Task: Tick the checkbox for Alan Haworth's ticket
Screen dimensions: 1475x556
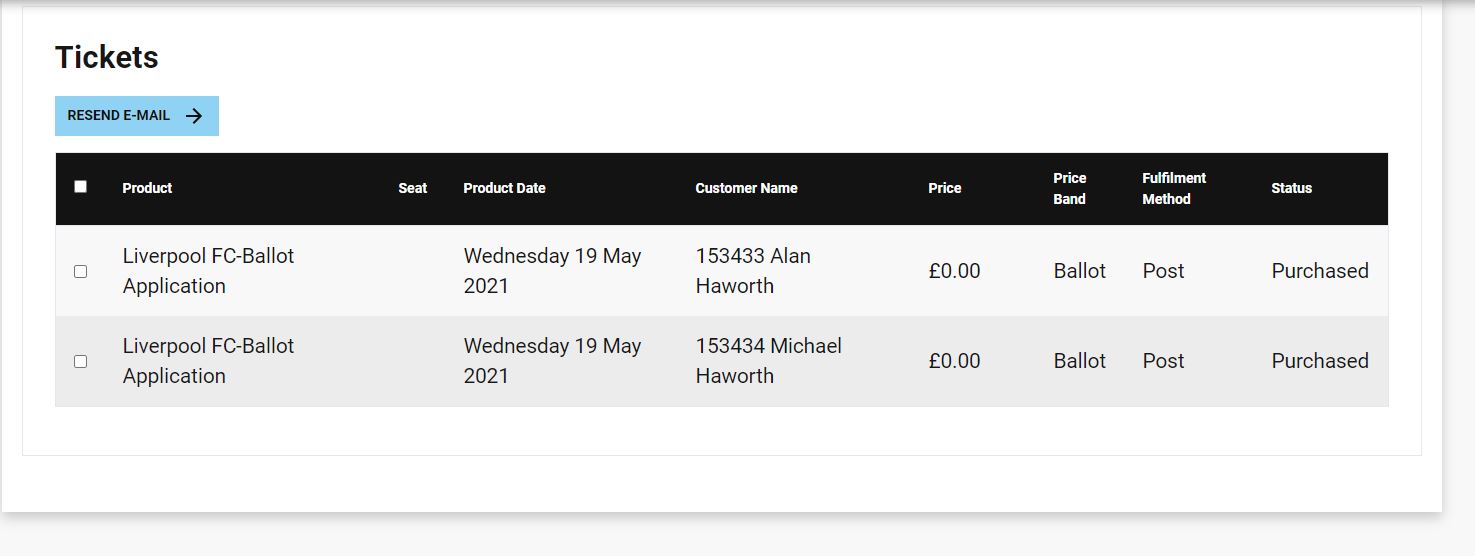Action: pyautogui.click(x=81, y=271)
